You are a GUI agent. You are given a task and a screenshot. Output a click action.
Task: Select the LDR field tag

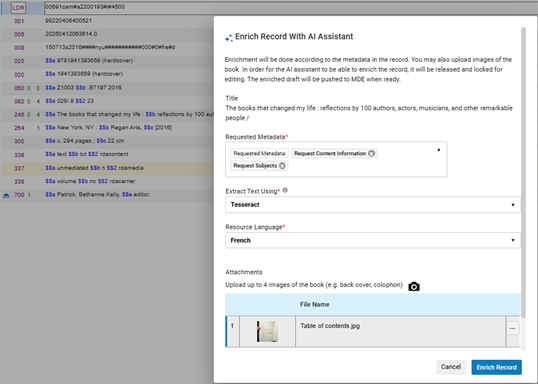[x=18, y=8]
